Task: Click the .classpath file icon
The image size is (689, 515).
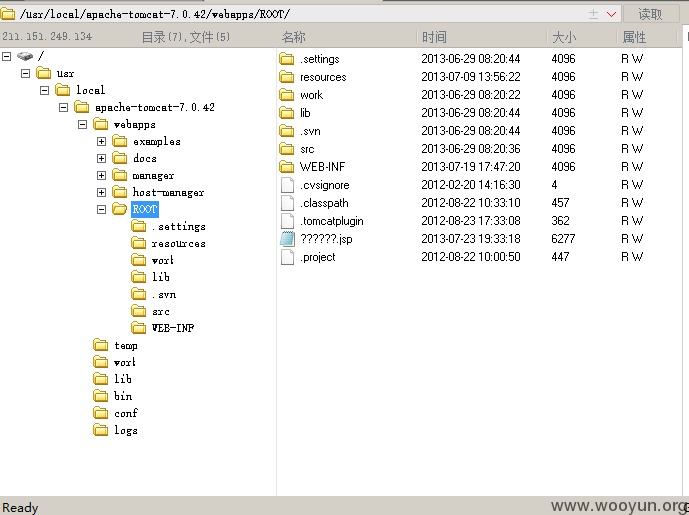Action: [287, 203]
